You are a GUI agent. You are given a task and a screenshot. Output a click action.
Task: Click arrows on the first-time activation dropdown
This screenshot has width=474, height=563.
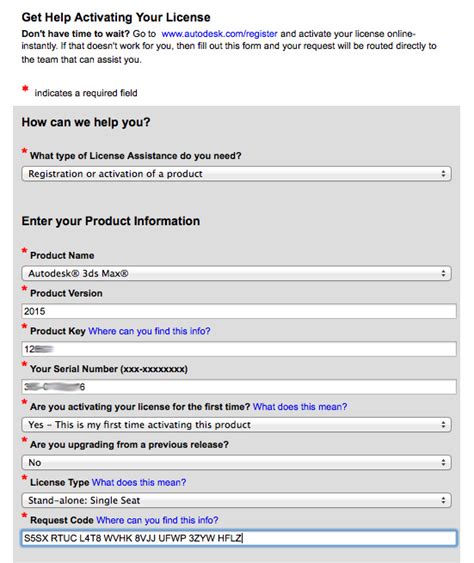pyautogui.click(x=443, y=425)
